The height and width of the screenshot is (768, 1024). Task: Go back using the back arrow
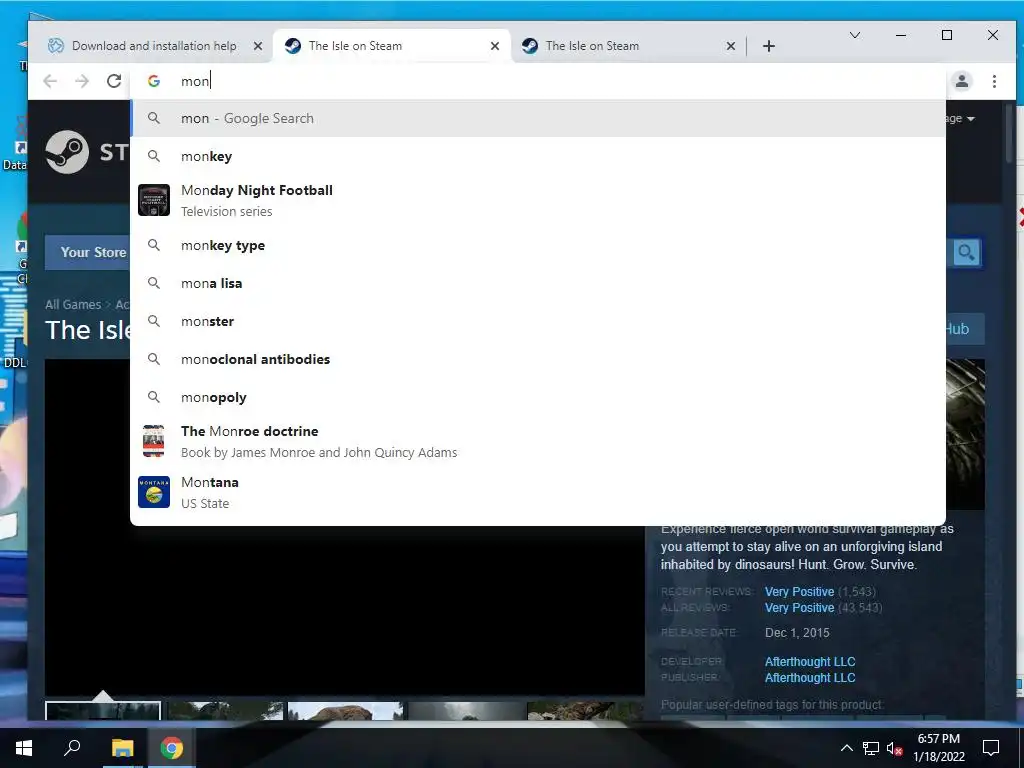click(50, 81)
